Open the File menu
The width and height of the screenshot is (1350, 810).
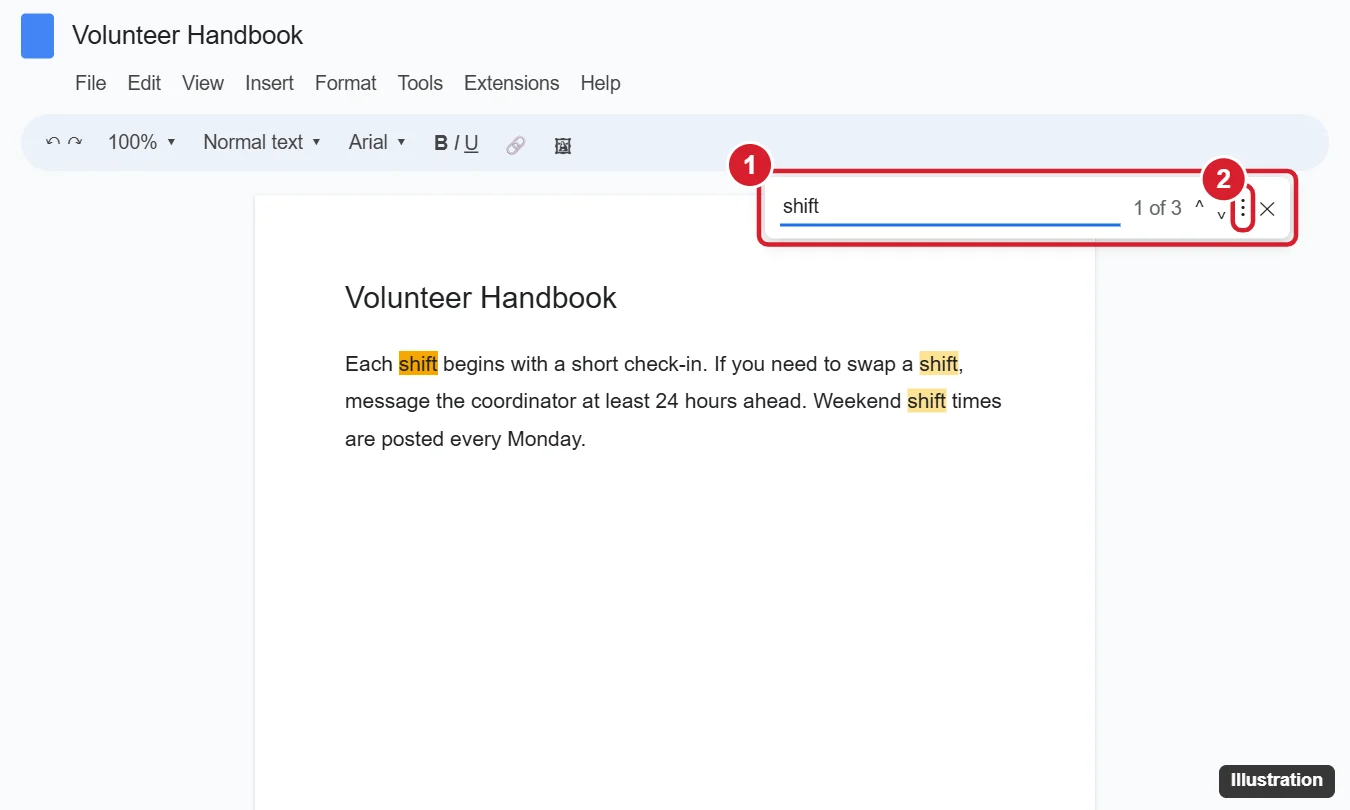[x=91, y=83]
